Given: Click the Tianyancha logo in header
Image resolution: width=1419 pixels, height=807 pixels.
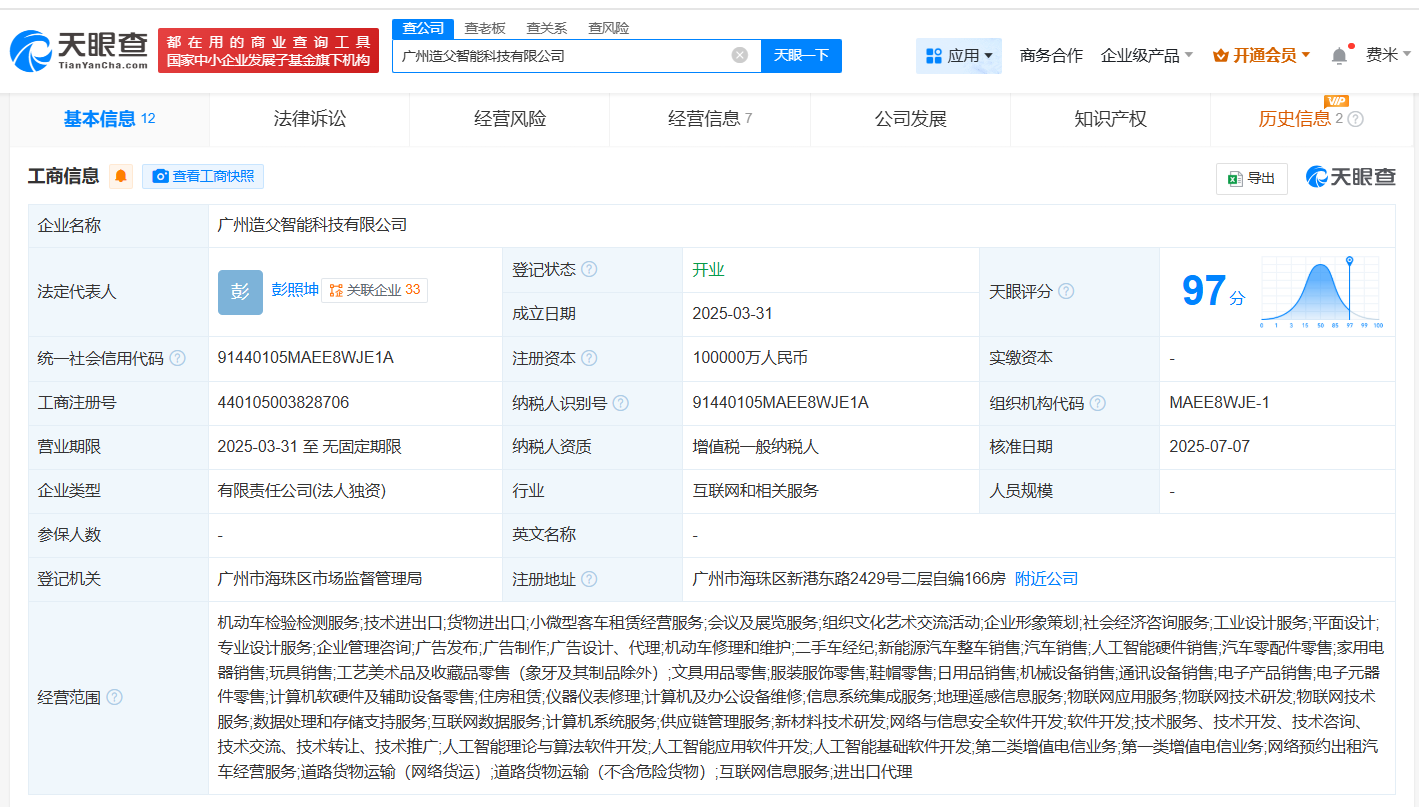Looking at the screenshot, I should click(x=79, y=50).
